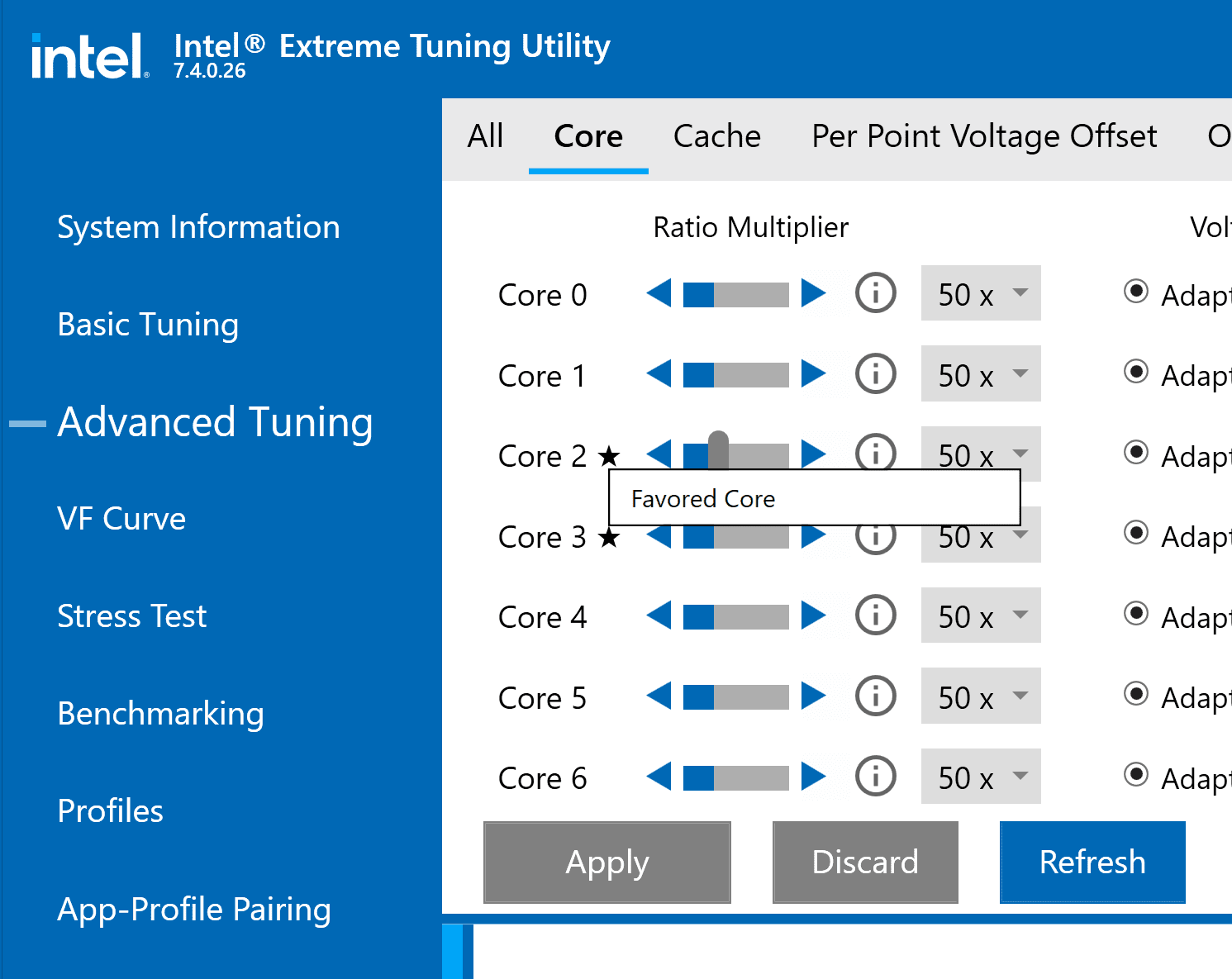Increase Core 2 ratio with right arrow
The width and height of the screenshot is (1232, 979).
pos(814,454)
